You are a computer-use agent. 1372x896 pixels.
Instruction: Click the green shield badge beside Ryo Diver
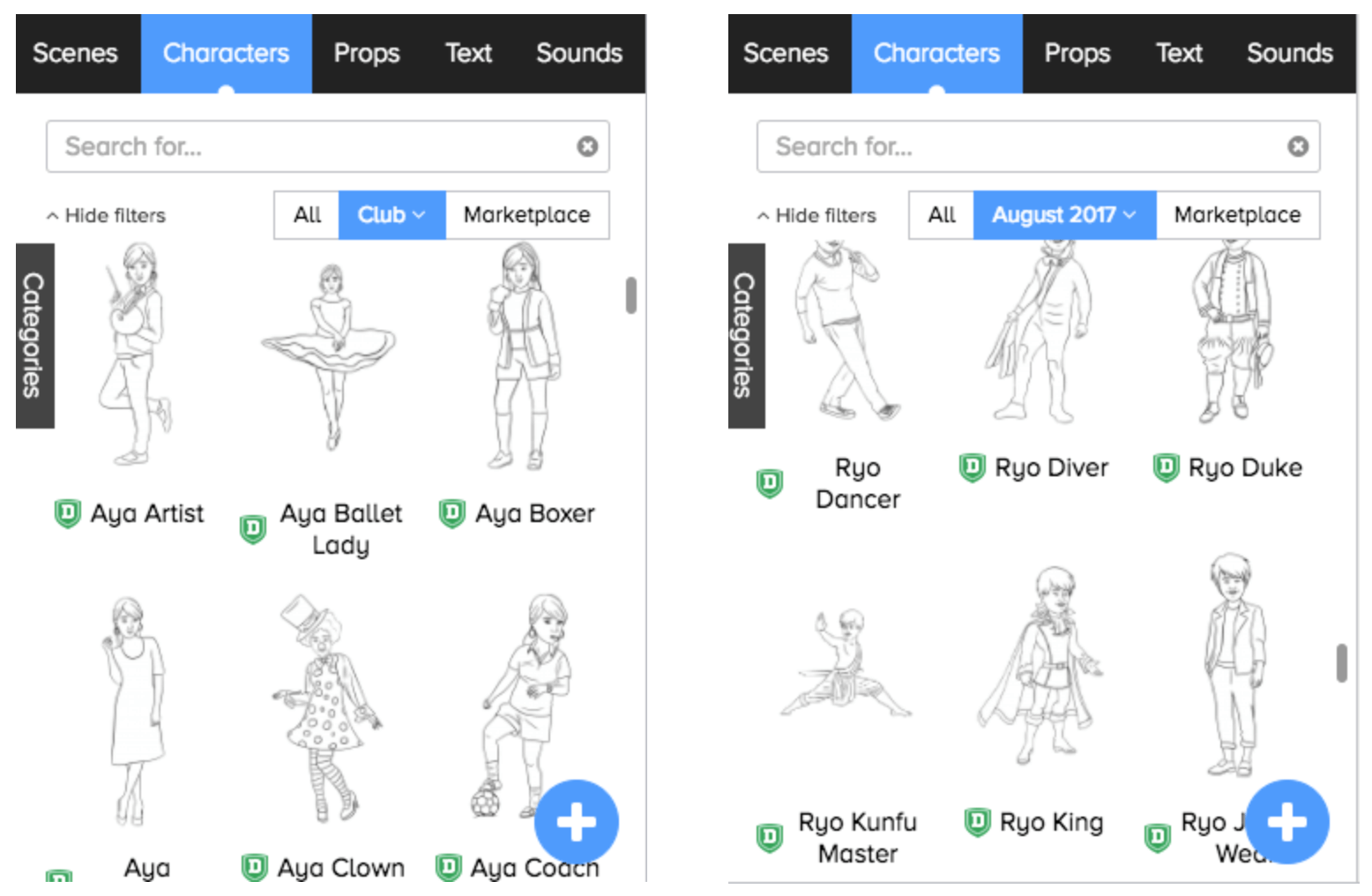point(972,467)
